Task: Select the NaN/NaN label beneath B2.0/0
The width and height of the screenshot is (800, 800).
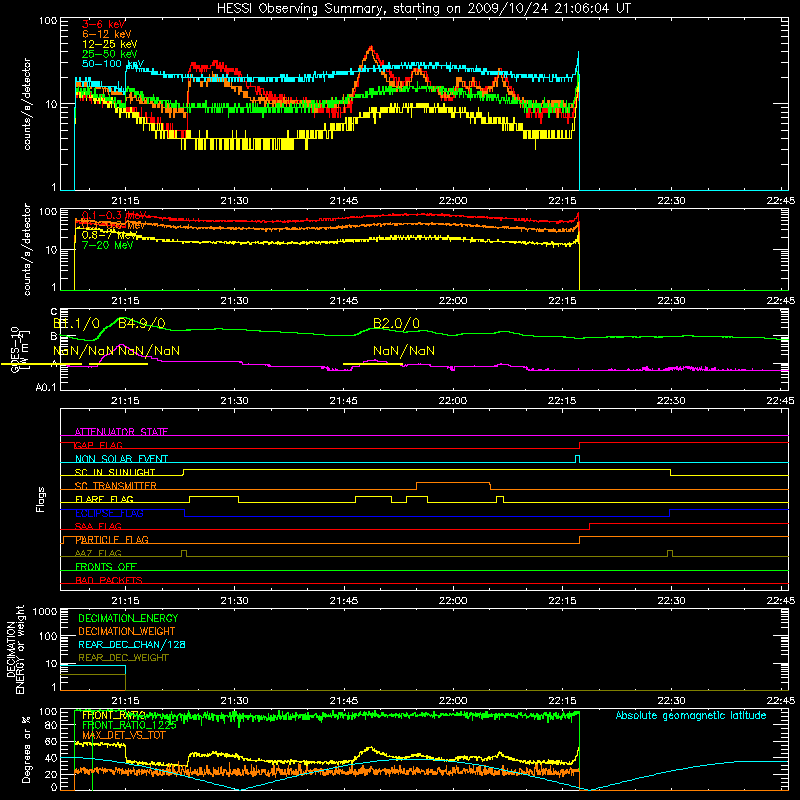Action: [404, 351]
